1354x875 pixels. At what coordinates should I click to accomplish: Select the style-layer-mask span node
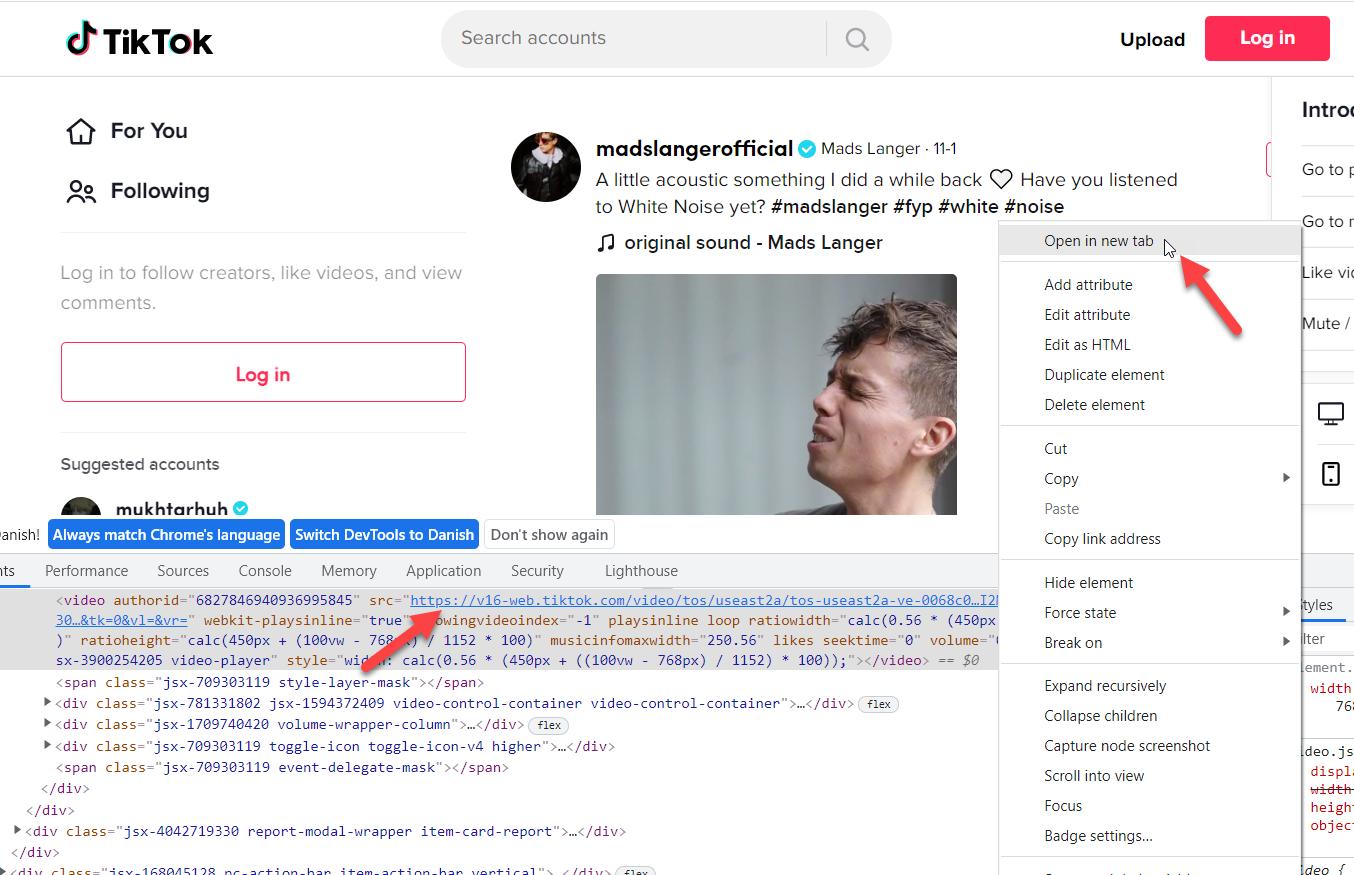click(x=270, y=682)
